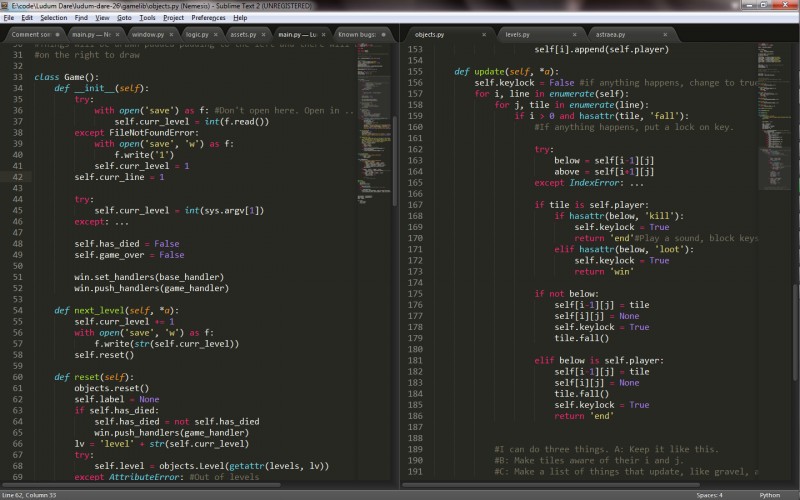
Task: Click left pane vertical scrollbar thumb
Action: (394, 161)
